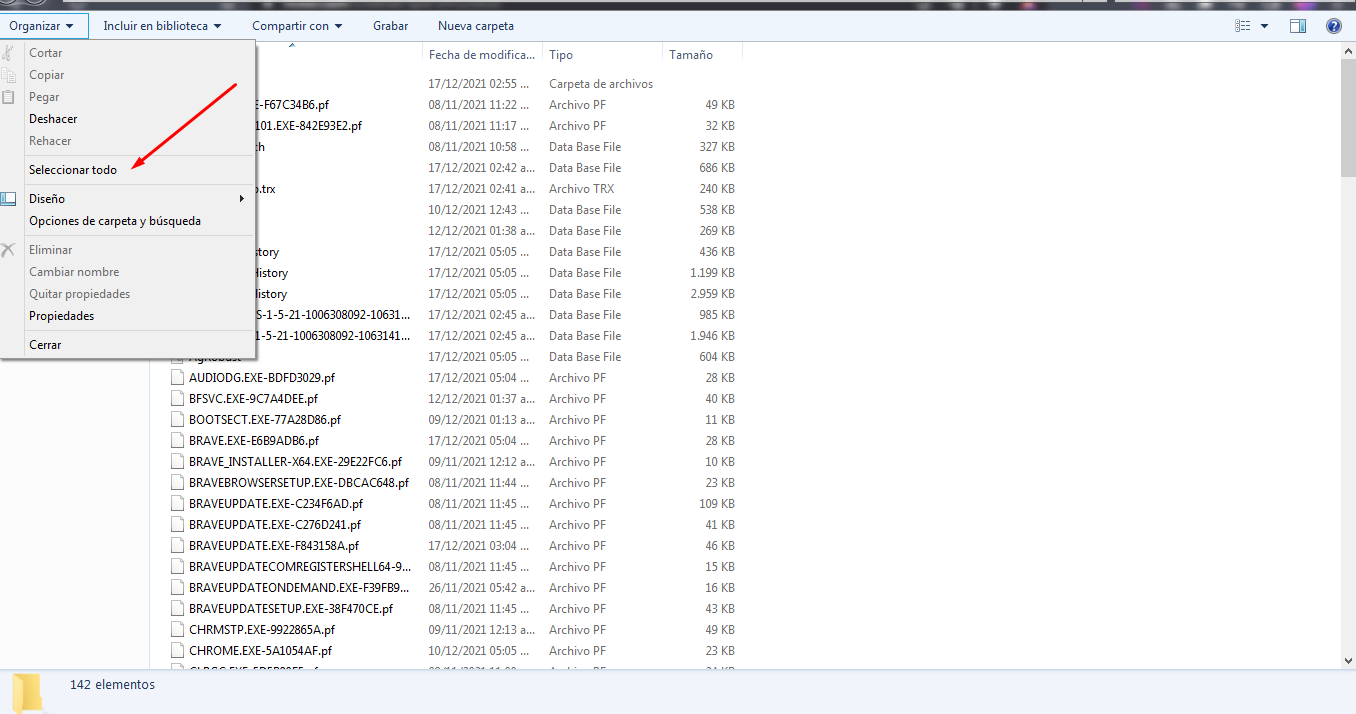This screenshot has width=1356, height=714.
Task: Click the Carpeta de archivos type cell
Action: (x=601, y=84)
